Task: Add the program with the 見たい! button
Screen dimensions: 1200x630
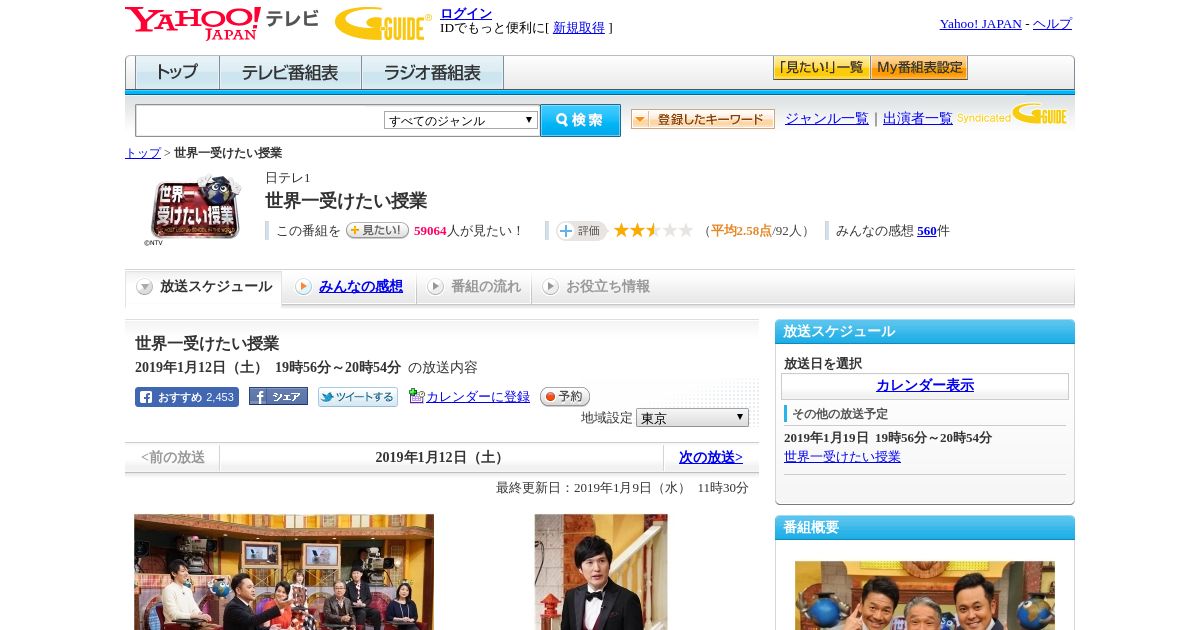Action: (x=377, y=230)
